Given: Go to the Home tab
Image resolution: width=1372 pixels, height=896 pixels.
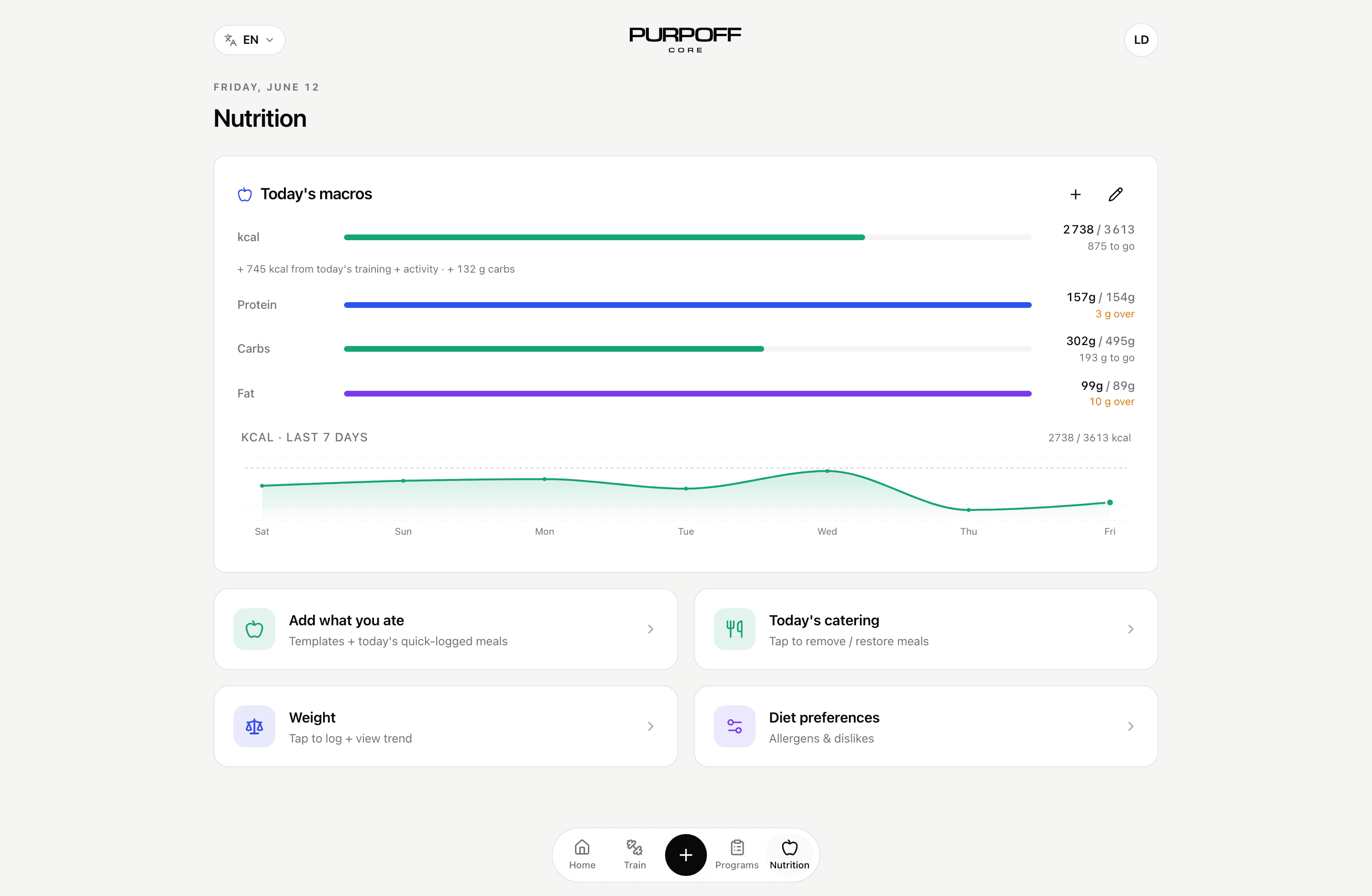Looking at the screenshot, I should coord(582,855).
